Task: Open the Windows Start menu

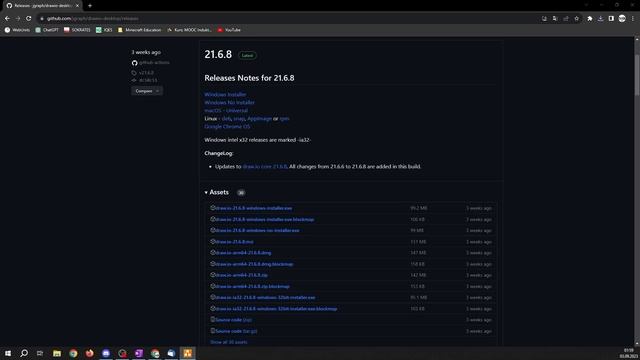Action: pyautogui.click(x=8, y=353)
